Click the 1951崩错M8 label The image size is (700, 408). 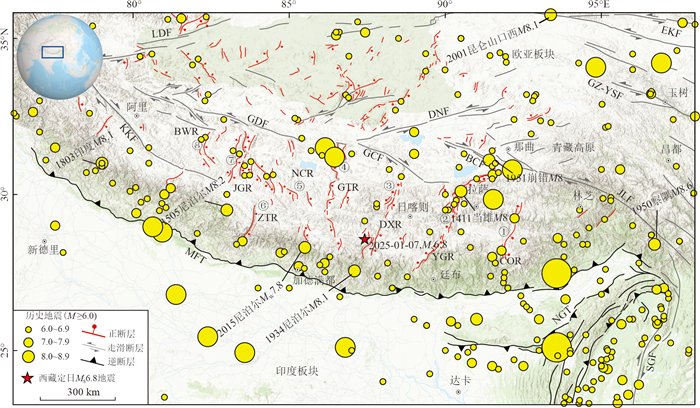pos(534,179)
